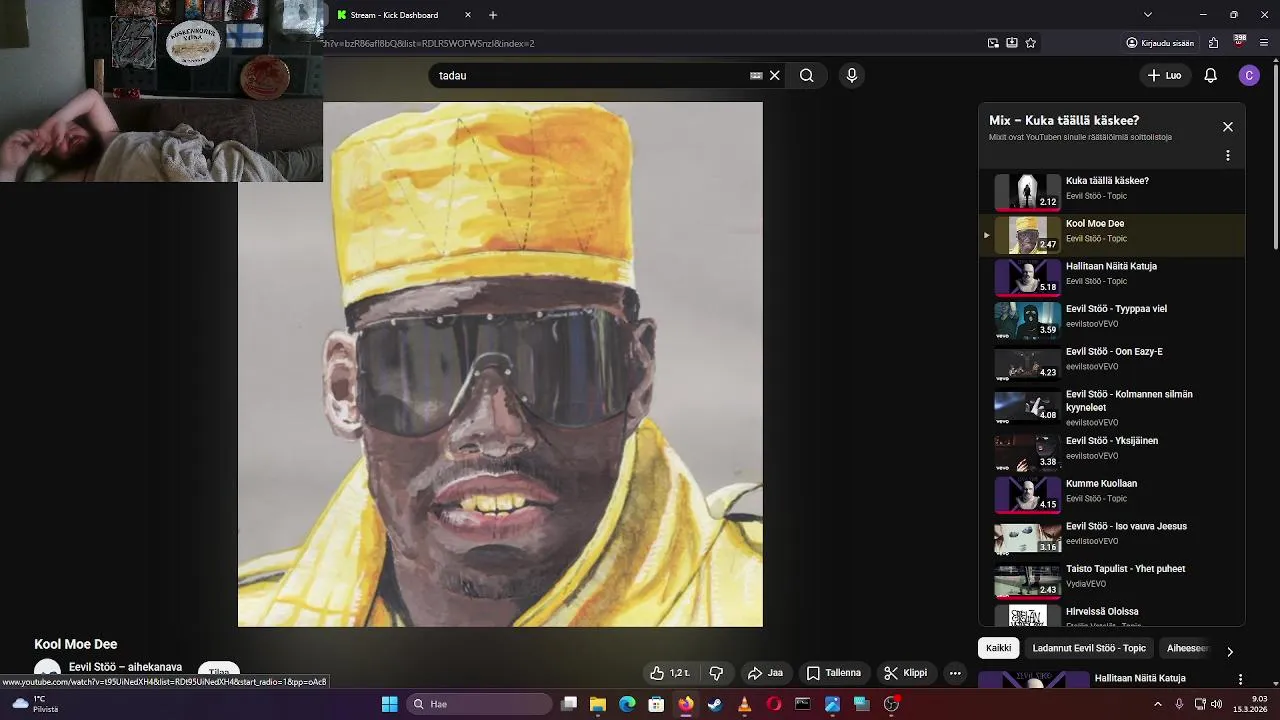Dislike the video with thumbs-down button

click(716, 673)
